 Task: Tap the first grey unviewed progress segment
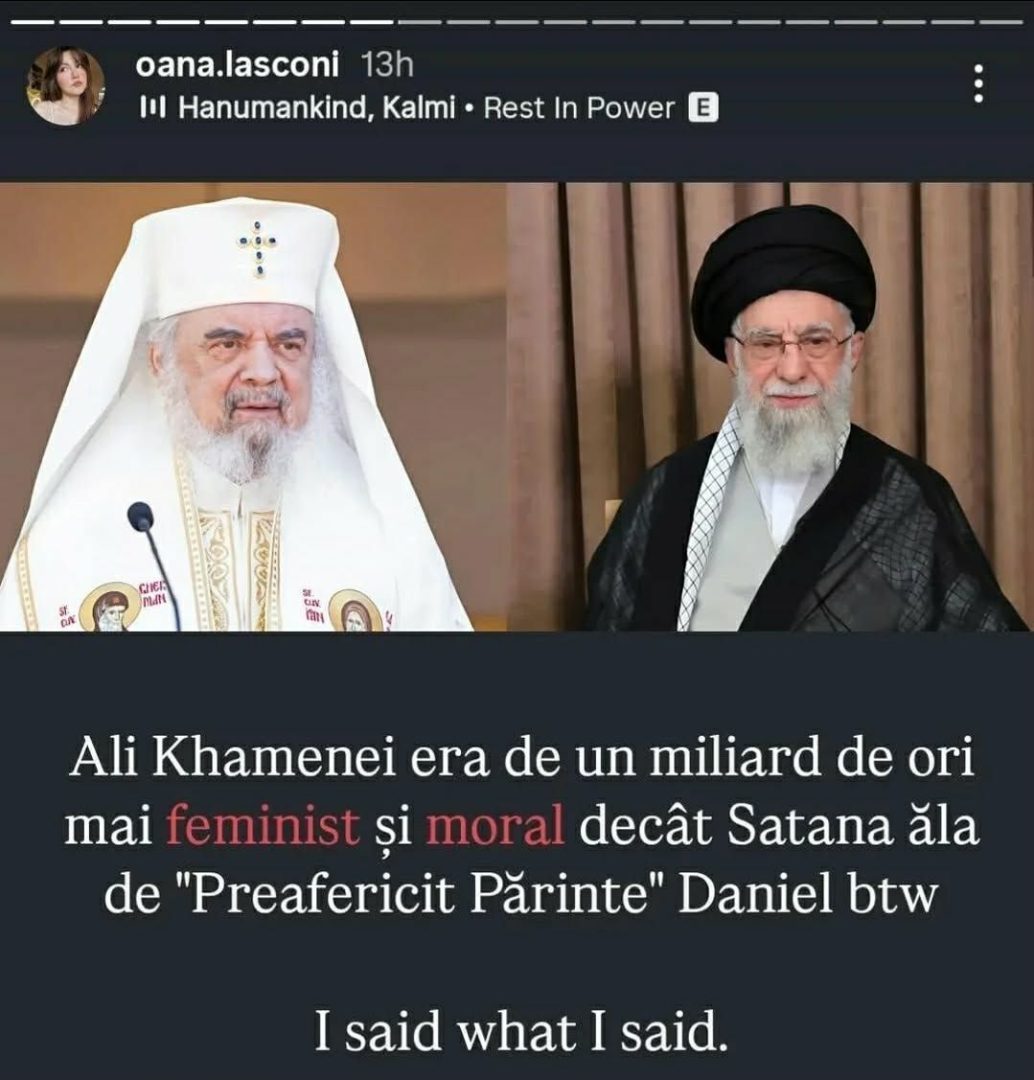[x=420, y=22]
